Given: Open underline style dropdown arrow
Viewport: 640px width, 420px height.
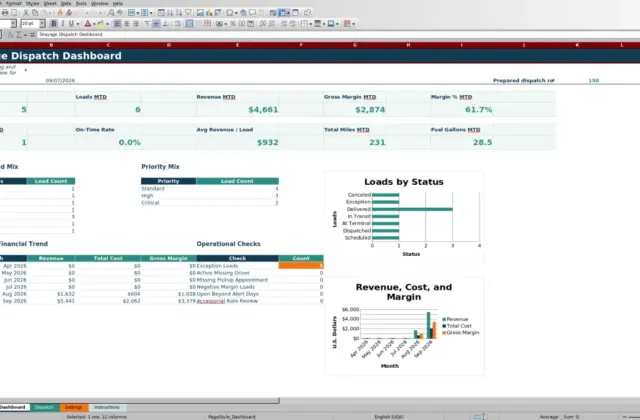Looking at the screenshot, I should click(x=78, y=24).
